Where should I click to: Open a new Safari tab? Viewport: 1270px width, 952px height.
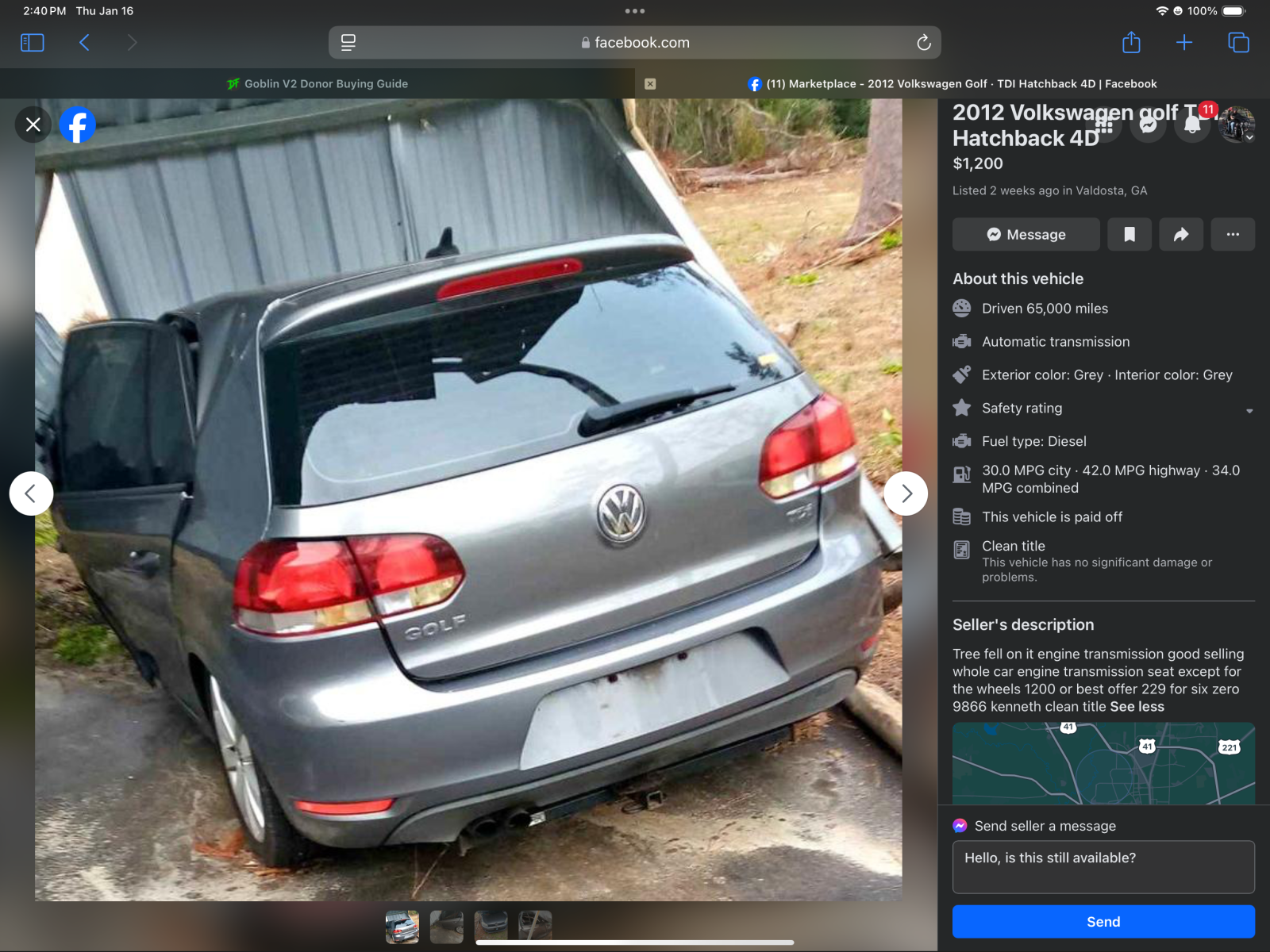tap(1183, 43)
